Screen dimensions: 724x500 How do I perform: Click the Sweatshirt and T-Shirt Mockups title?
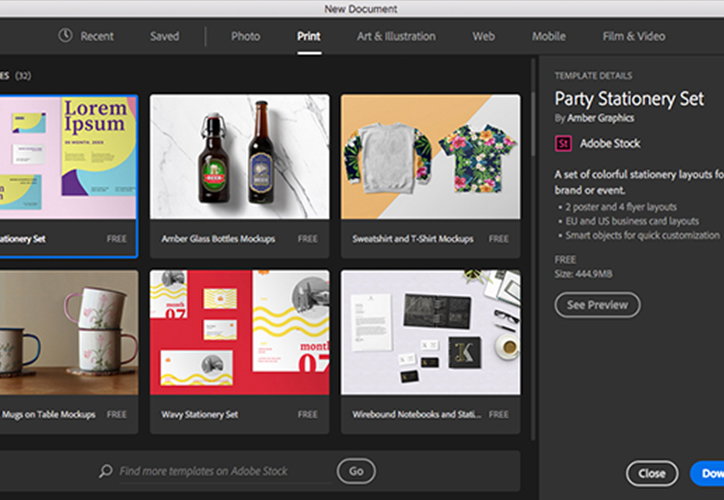tap(413, 239)
